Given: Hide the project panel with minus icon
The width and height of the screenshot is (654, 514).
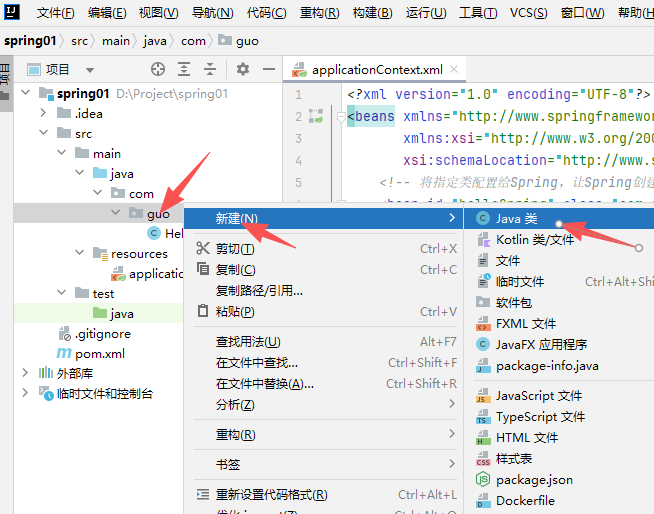Looking at the screenshot, I should pos(268,69).
